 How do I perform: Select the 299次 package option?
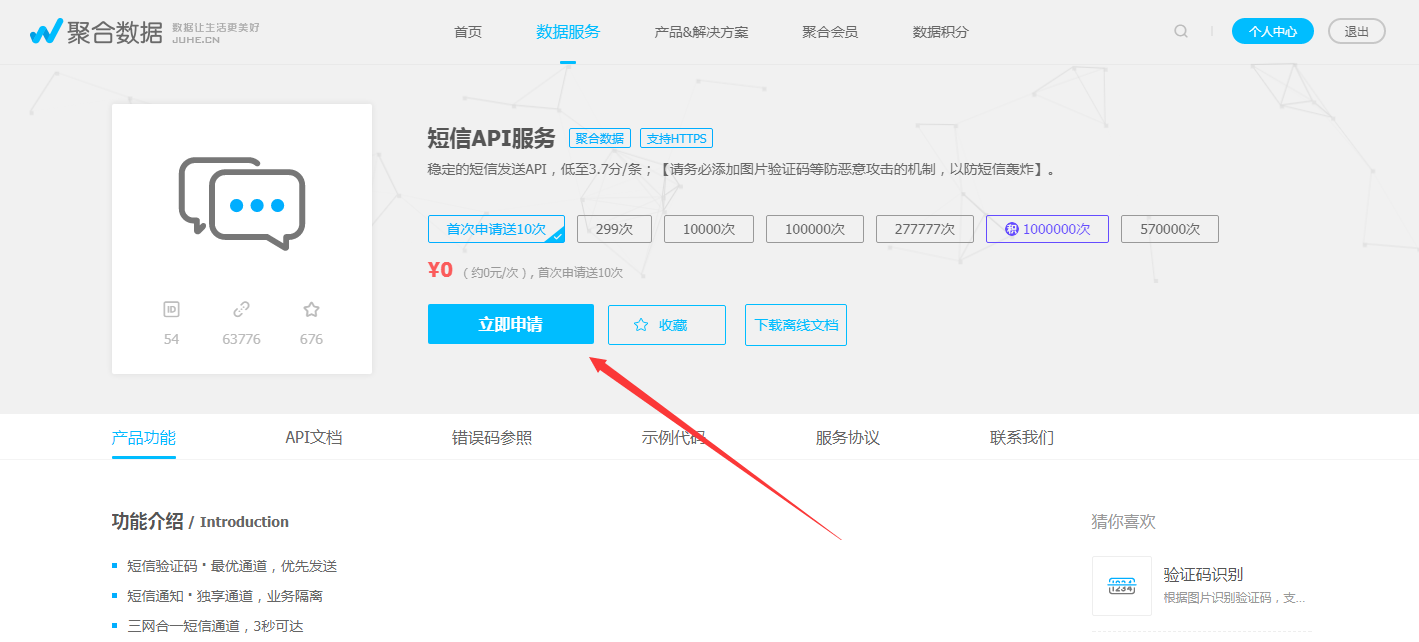coord(614,229)
